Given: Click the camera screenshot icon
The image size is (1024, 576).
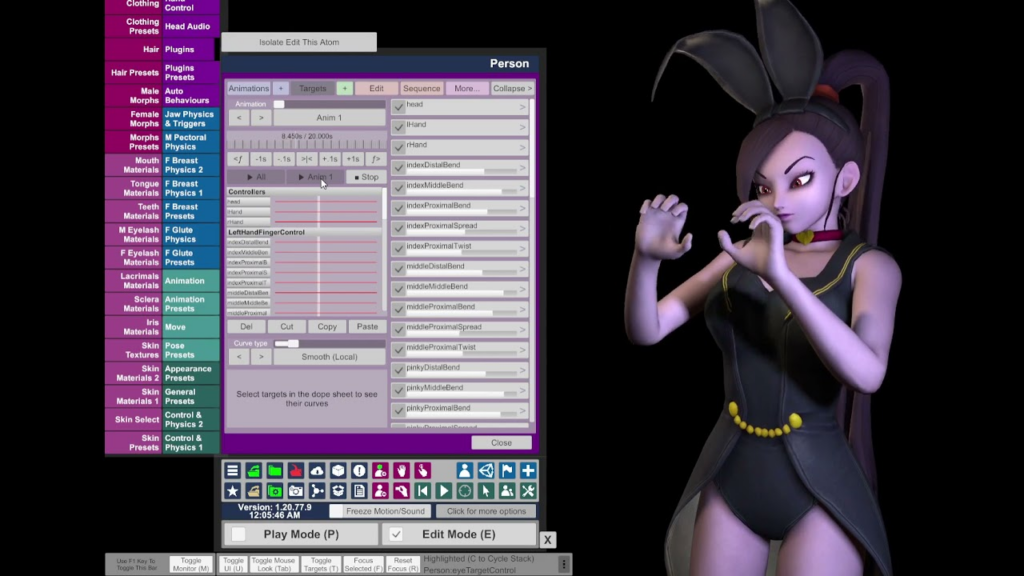Looking at the screenshot, I should pyautogui.click(x=296, y=491).
